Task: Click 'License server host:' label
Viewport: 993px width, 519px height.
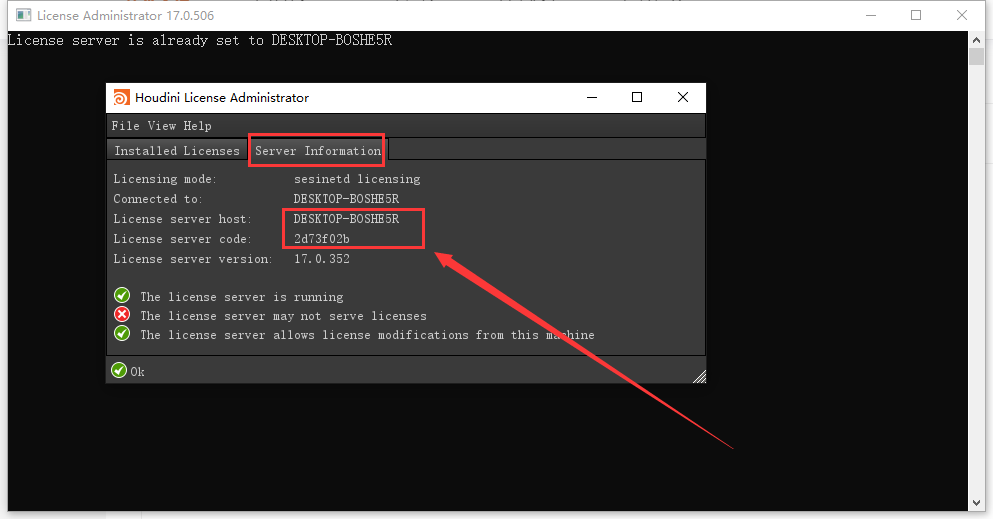Action: click(x=182, y=219)
